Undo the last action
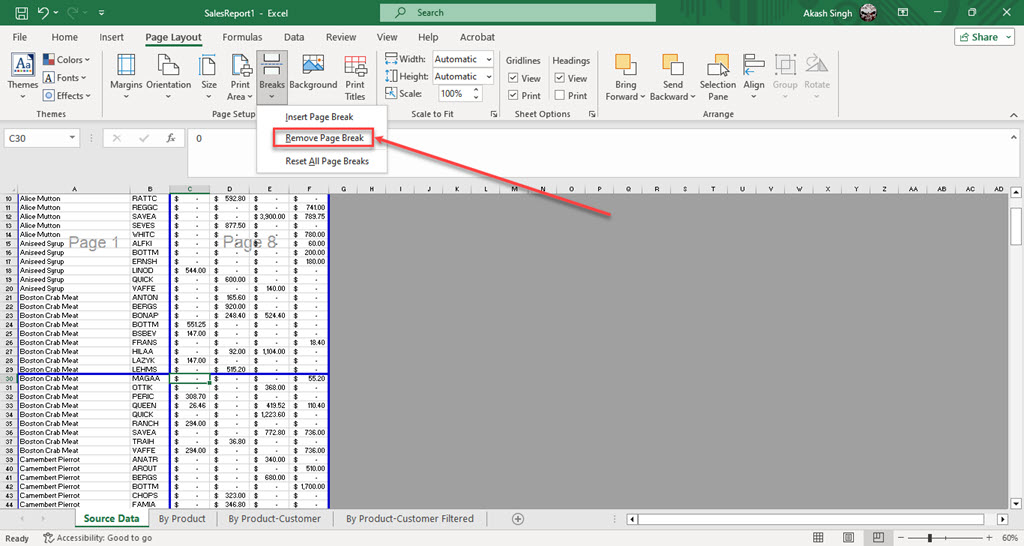 click(x=43, y=12)
